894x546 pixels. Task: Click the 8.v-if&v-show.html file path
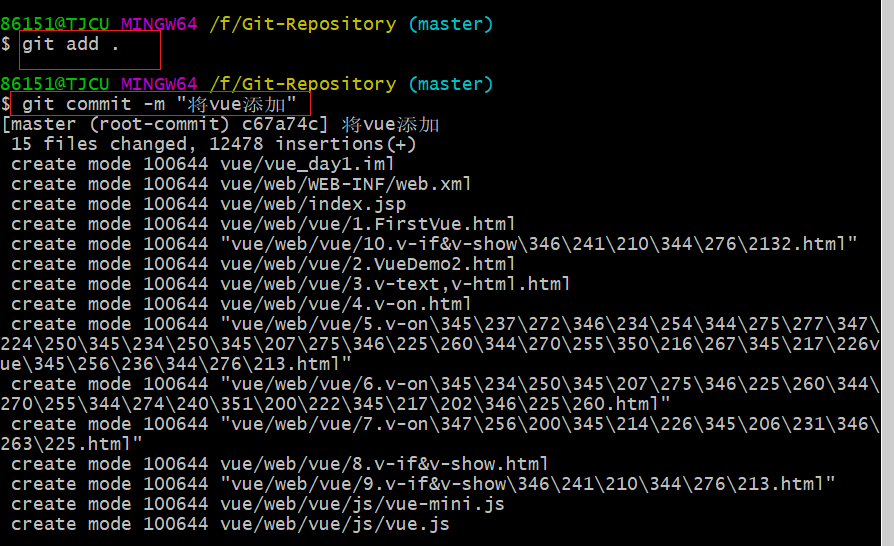(x=383, y=464)
